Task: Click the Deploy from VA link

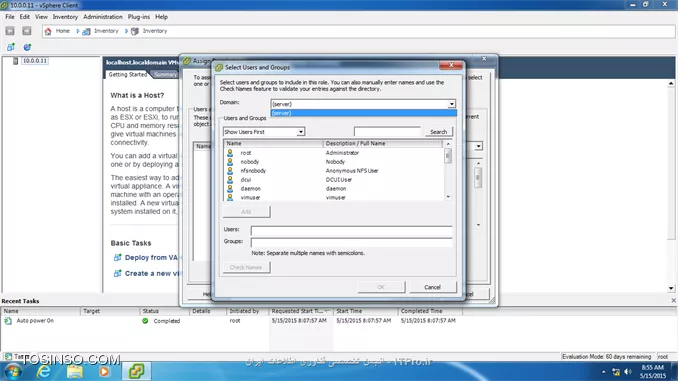Action: click(x=151, y=257)
